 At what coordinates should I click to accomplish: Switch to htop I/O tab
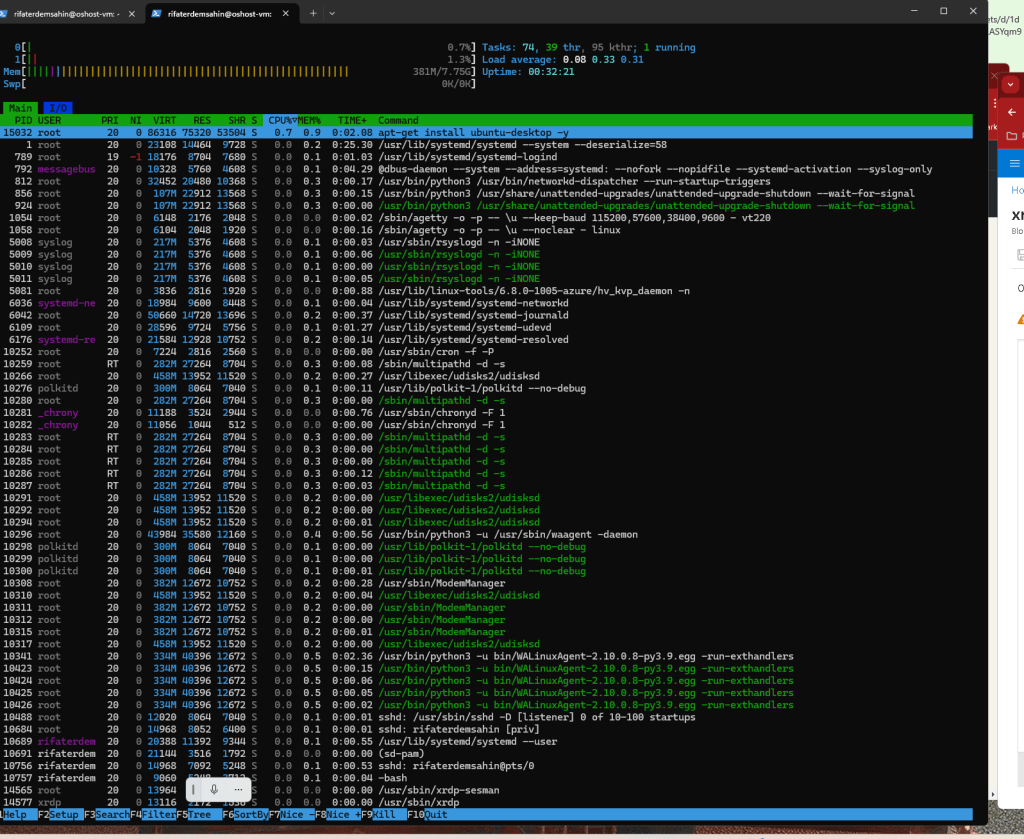coord(58,108)
